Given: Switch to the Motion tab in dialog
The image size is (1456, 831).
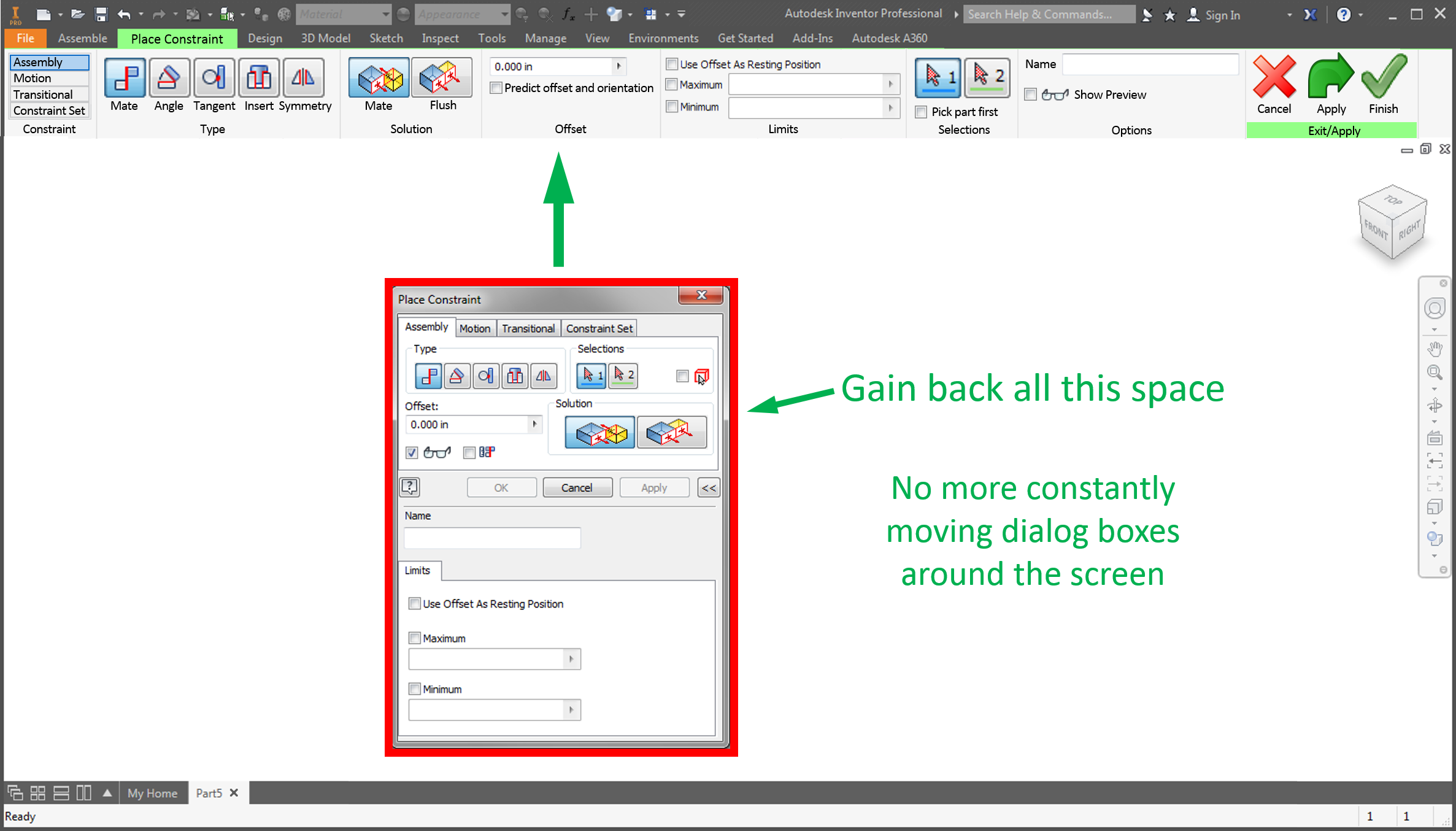Looking at the screenshot, I should coord(474,328).
